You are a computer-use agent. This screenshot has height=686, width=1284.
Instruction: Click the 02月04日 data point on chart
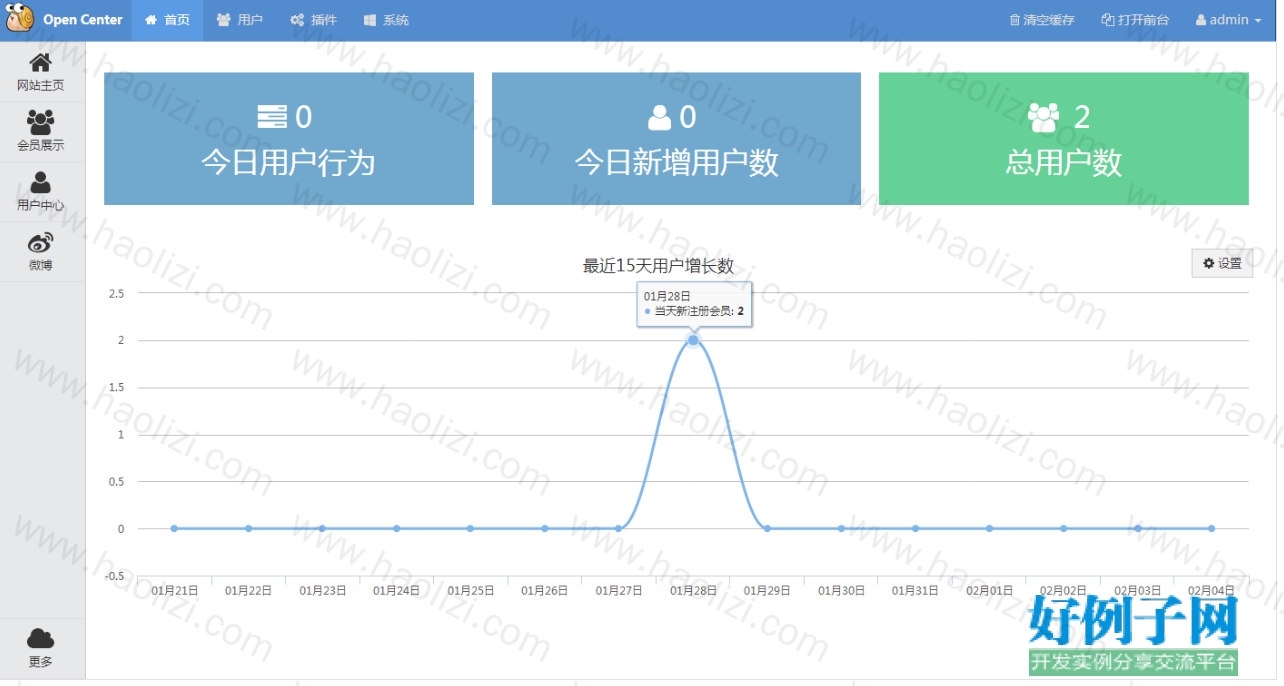click(1211, 528)
